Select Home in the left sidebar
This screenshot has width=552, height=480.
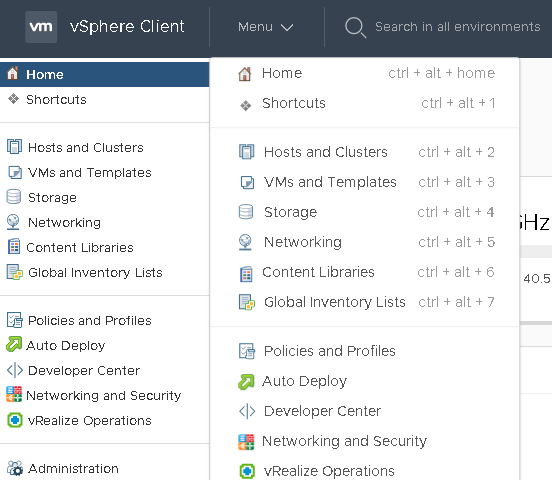point(105,74)
